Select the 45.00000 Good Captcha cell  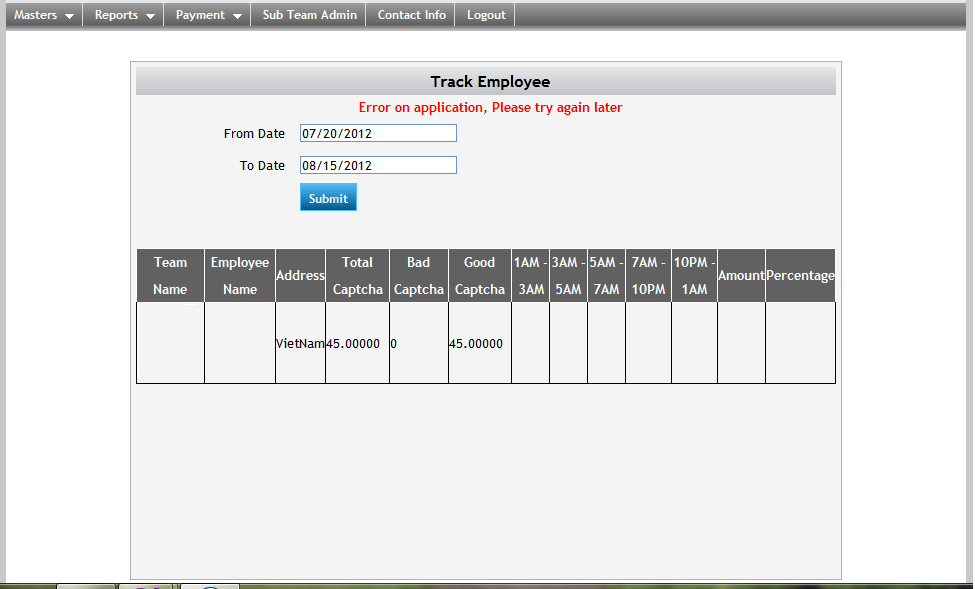(x=479, y=343)
